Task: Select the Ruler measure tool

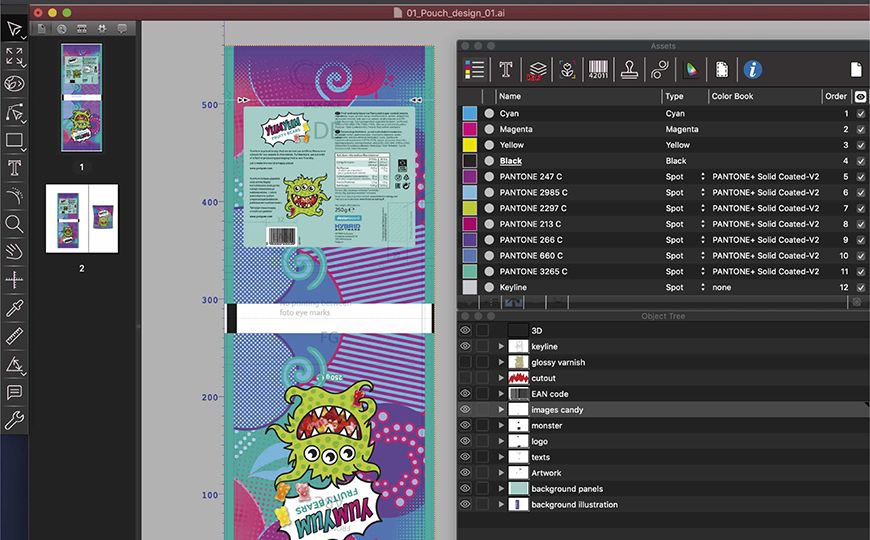Action: pos(14,335)
